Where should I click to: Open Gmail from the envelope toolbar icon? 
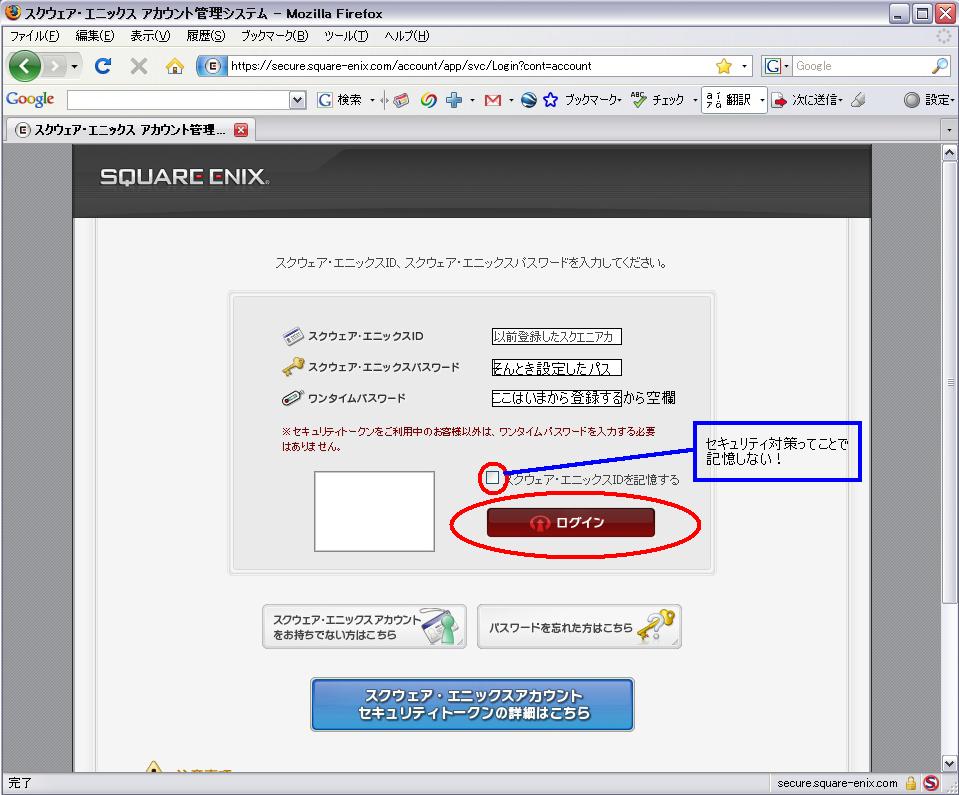click(492, 100)
